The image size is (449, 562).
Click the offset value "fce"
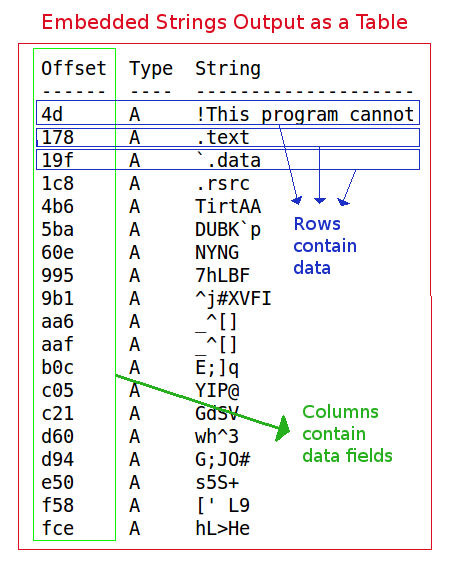point(57,528)
